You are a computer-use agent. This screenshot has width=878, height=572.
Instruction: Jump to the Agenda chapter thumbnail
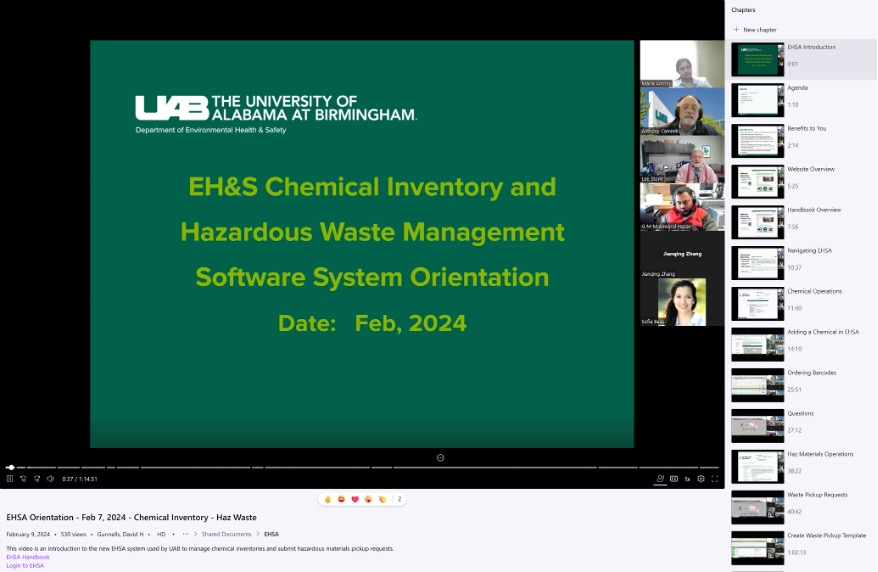(x=758, y=100)
